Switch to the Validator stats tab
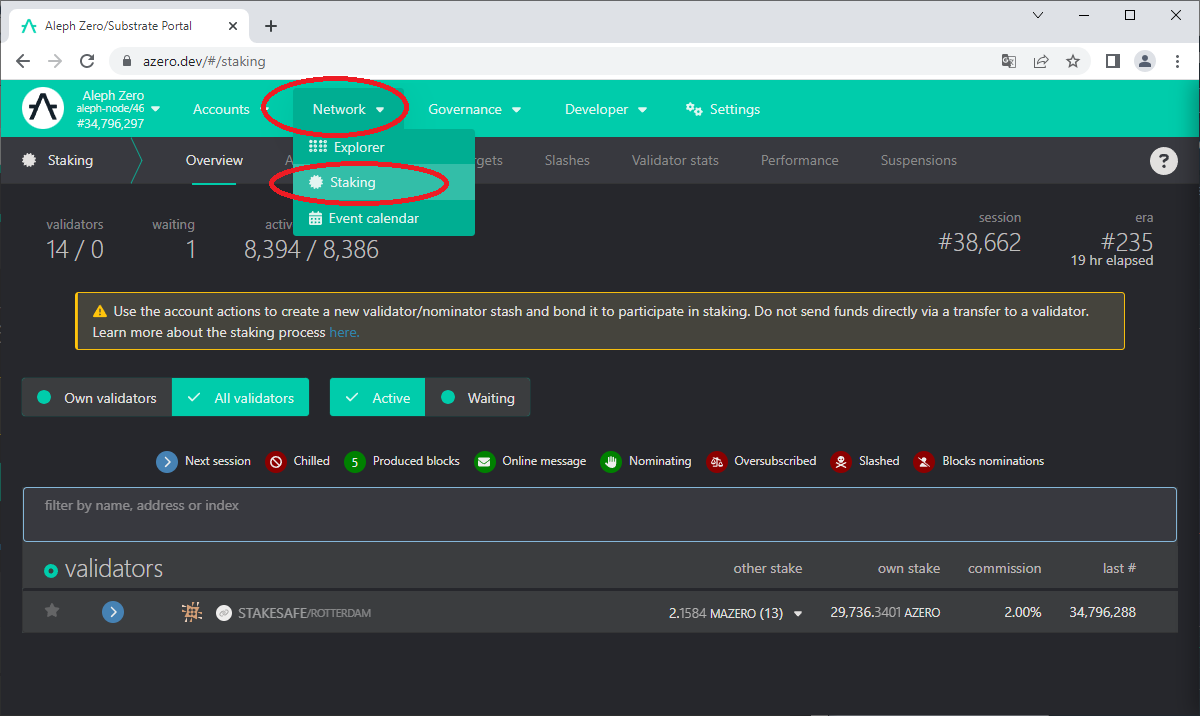 click(x=675, y=160)
